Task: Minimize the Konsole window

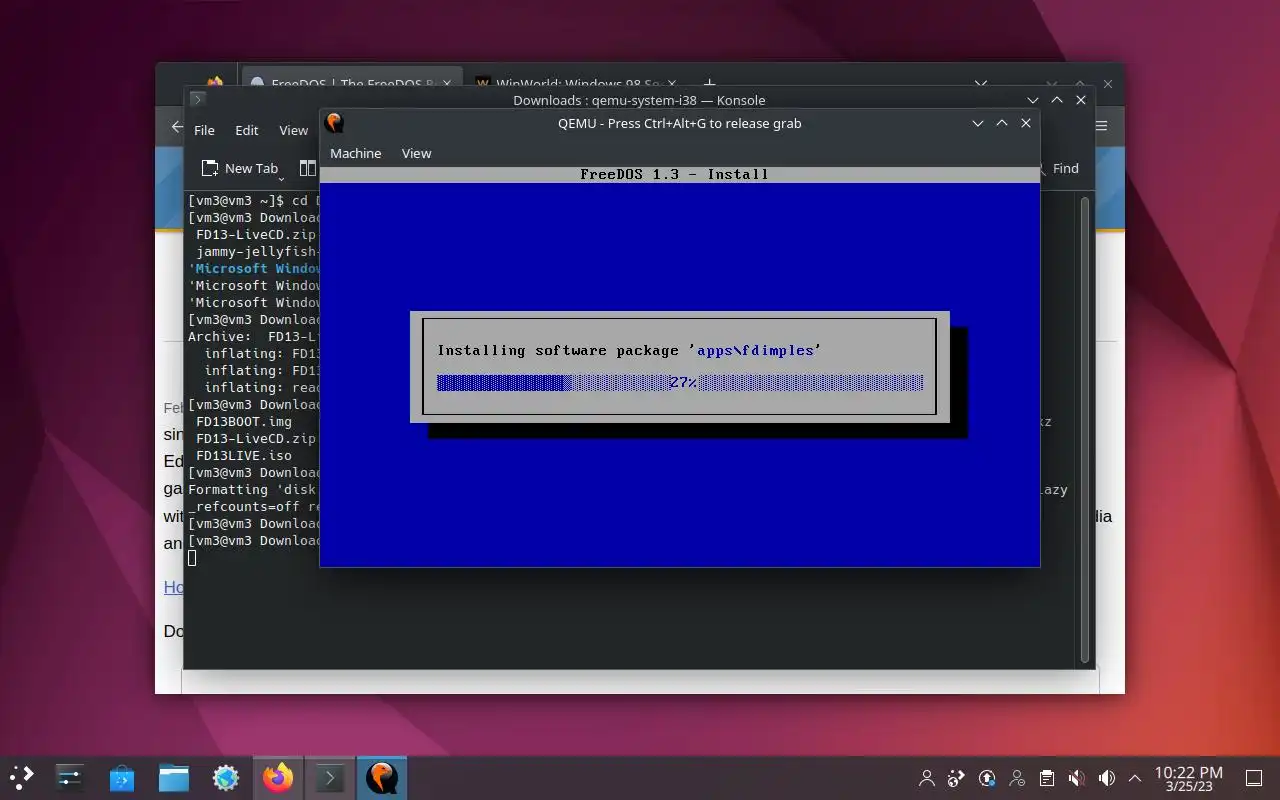Action: pyautogui.click(x=1033, y=100)
